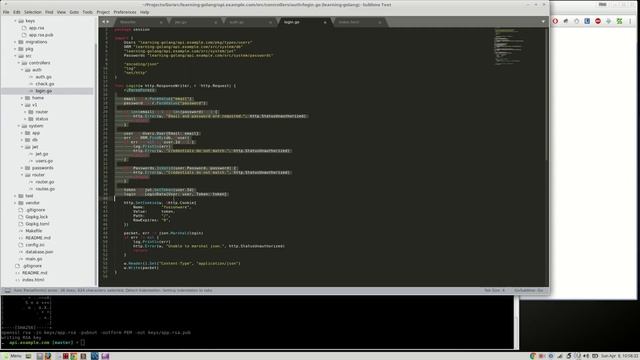Open the Selection menu
This screenshot has height=360, width=640.
[x=33, y=12]
